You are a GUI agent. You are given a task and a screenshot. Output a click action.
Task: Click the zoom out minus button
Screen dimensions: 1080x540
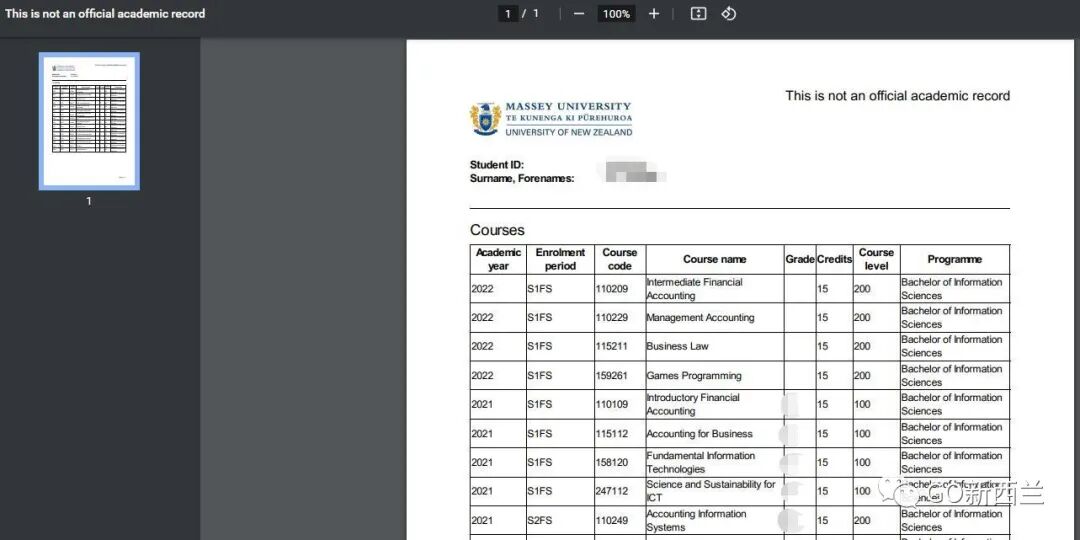coord(579,14)
